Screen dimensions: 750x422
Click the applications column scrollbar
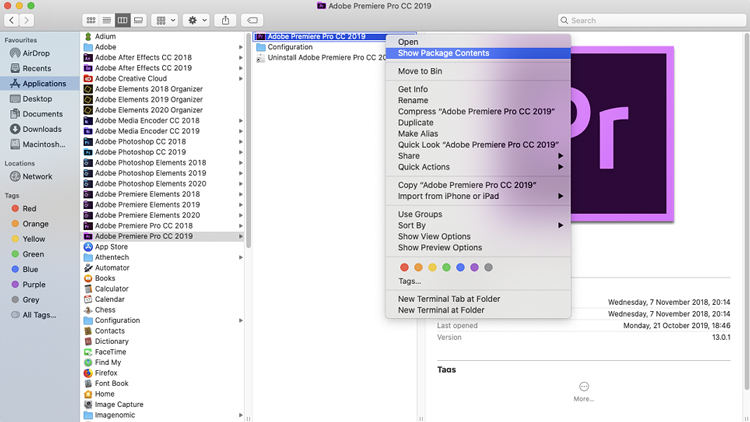248,140
